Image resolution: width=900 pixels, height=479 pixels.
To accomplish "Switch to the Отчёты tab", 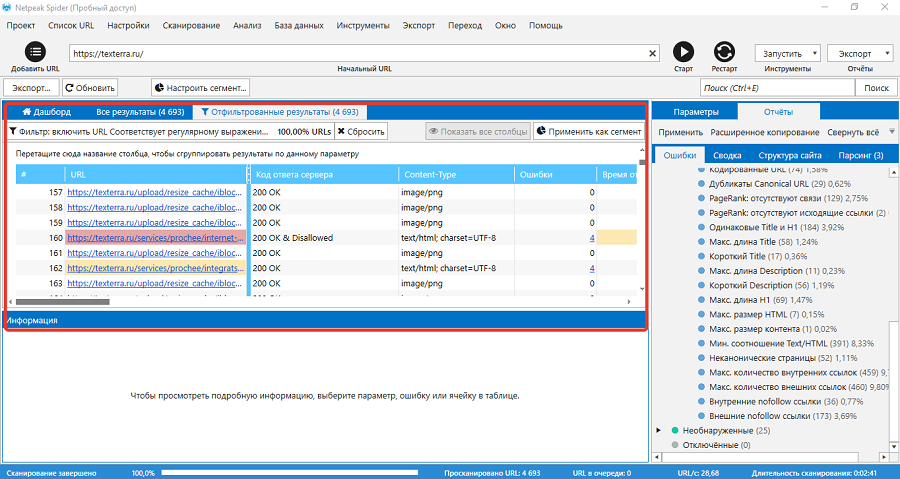I will pyautogui.click(x=778, y=112).
